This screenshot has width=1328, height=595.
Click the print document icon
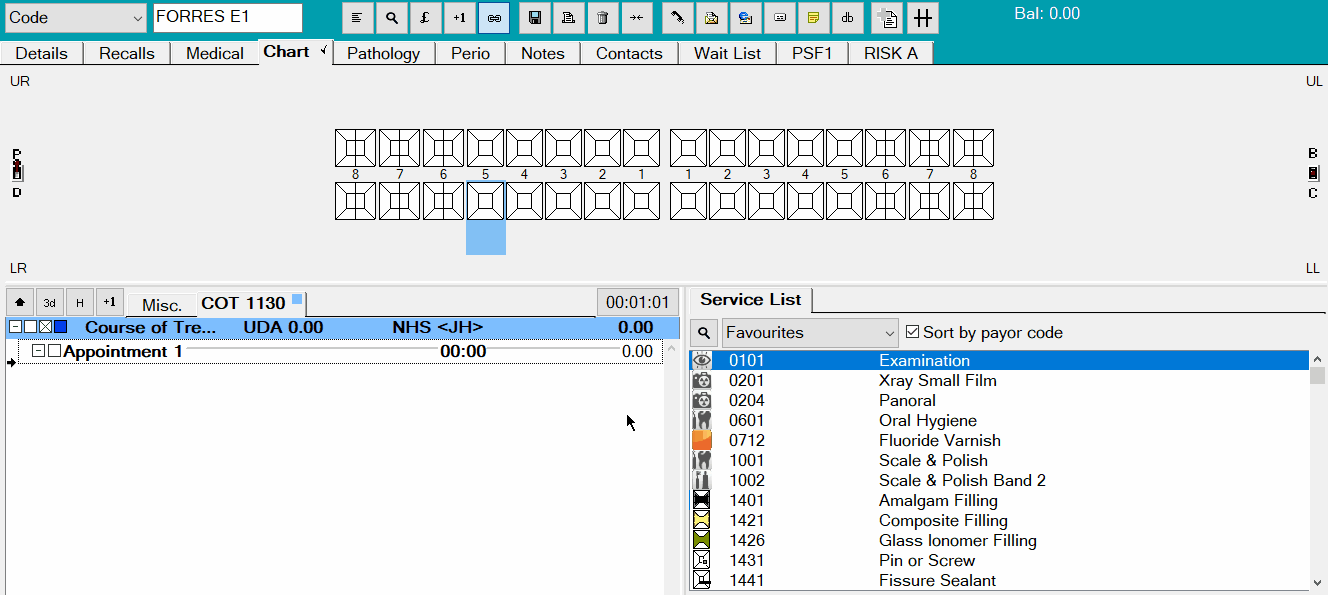coord(568,18)
